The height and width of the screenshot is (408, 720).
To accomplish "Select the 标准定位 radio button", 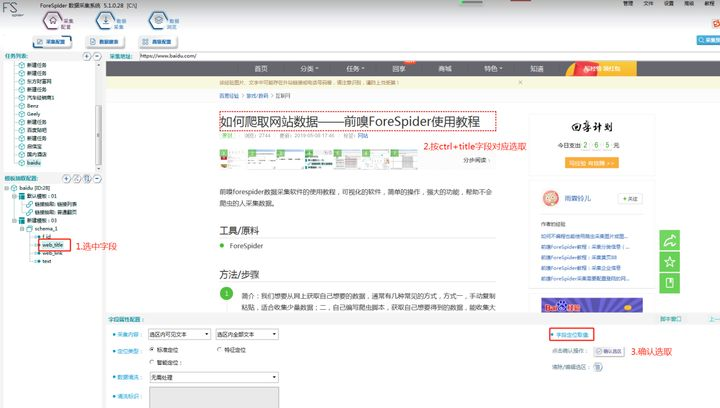I will [152, 351].
